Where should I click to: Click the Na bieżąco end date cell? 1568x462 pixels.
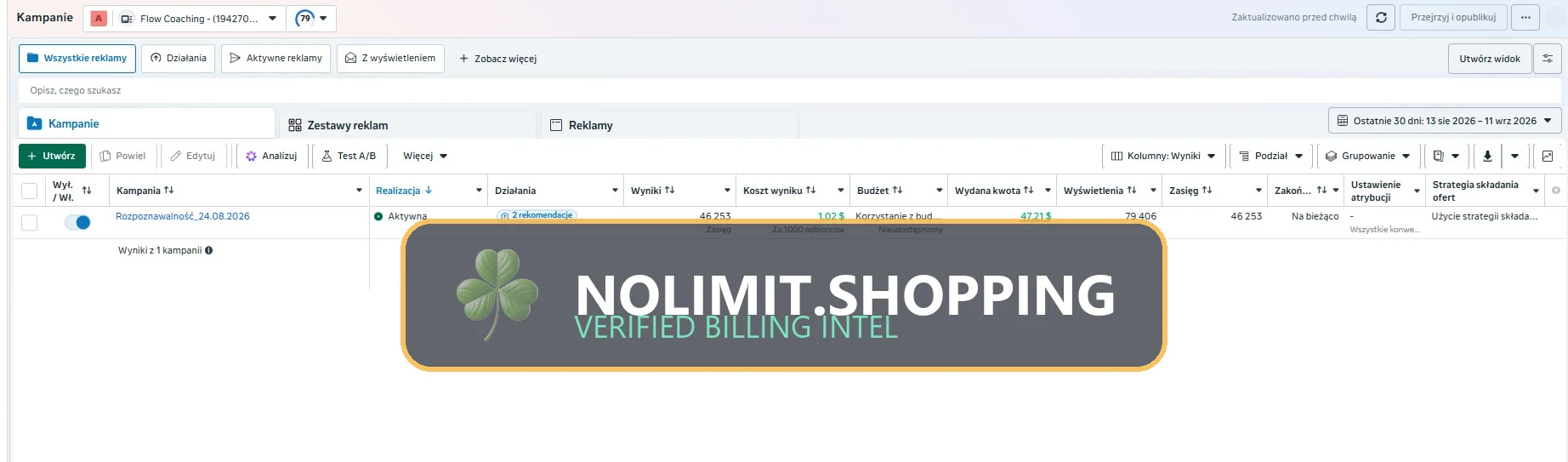[x=1315, y=216]
